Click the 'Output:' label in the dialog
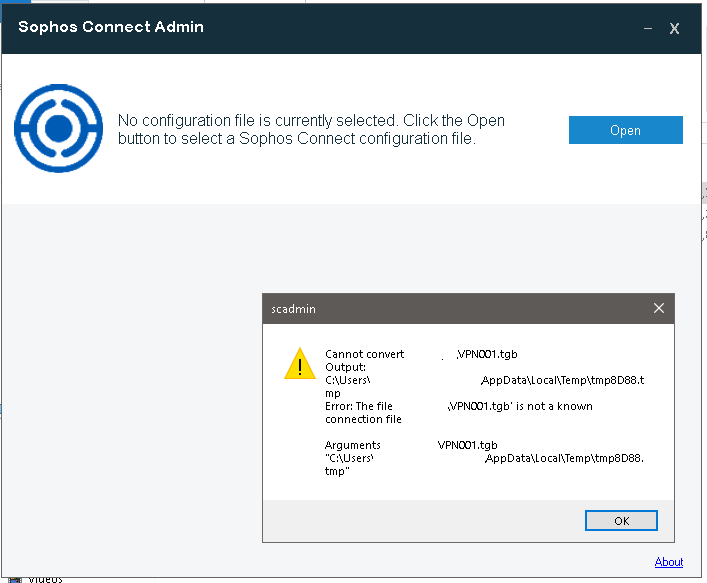 click(x=345, y=367)
